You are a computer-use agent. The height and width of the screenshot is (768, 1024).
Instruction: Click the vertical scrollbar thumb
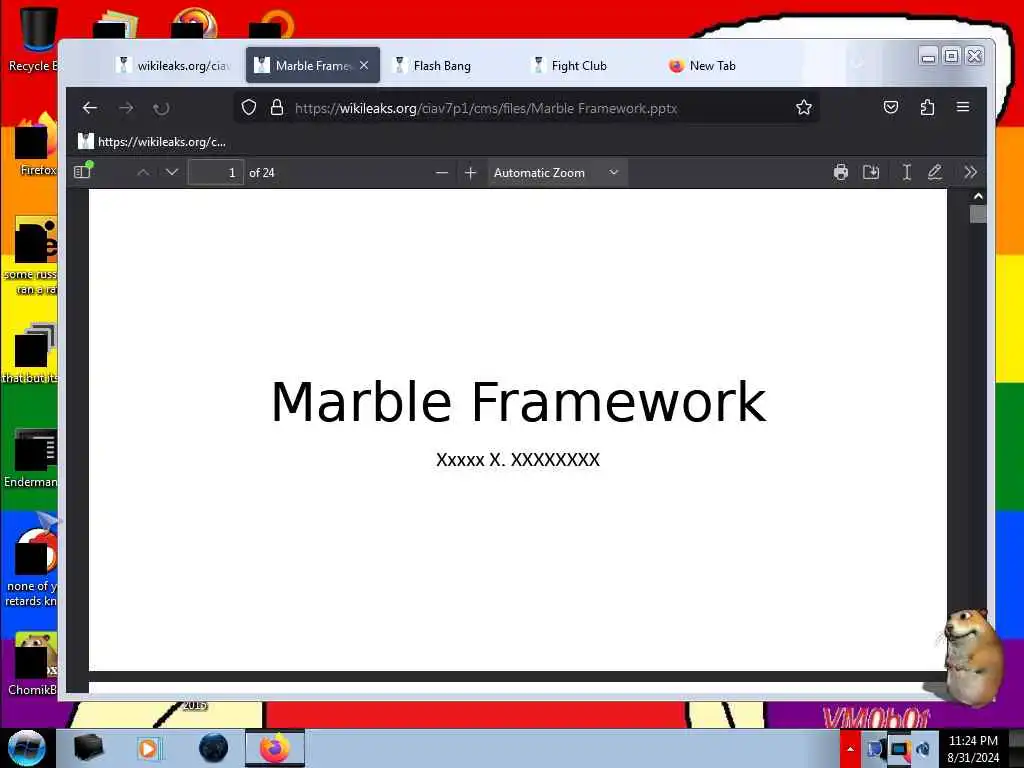tap(978, 214)
